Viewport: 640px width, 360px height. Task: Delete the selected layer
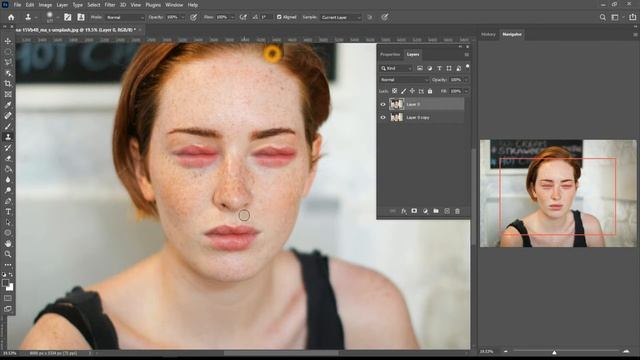[457, 211]
